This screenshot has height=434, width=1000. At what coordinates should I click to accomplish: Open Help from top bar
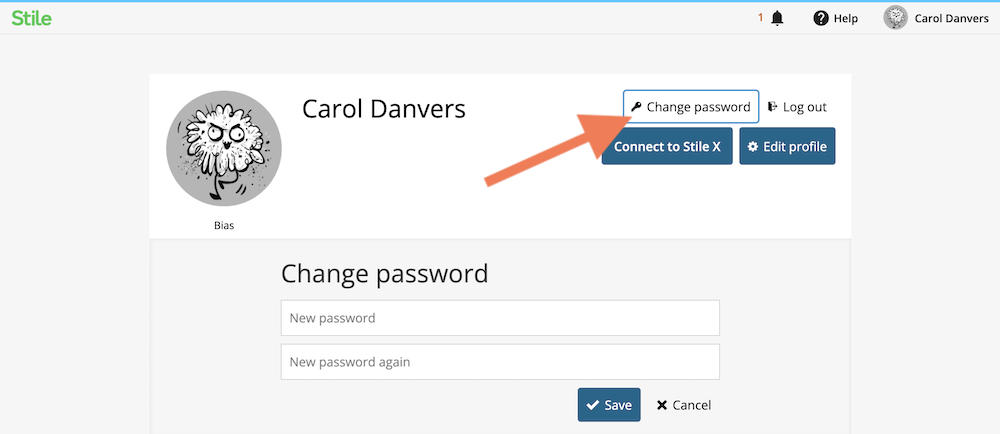(835, 18)
